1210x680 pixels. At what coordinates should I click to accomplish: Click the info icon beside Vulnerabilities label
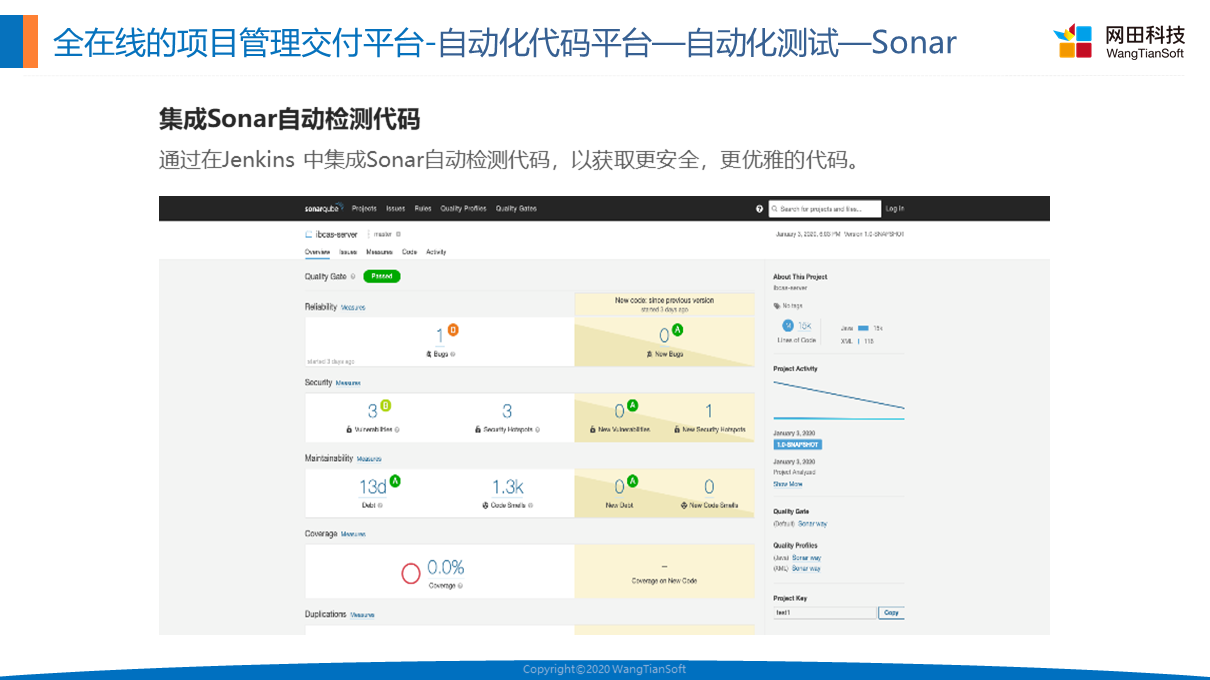coord(397,429)
